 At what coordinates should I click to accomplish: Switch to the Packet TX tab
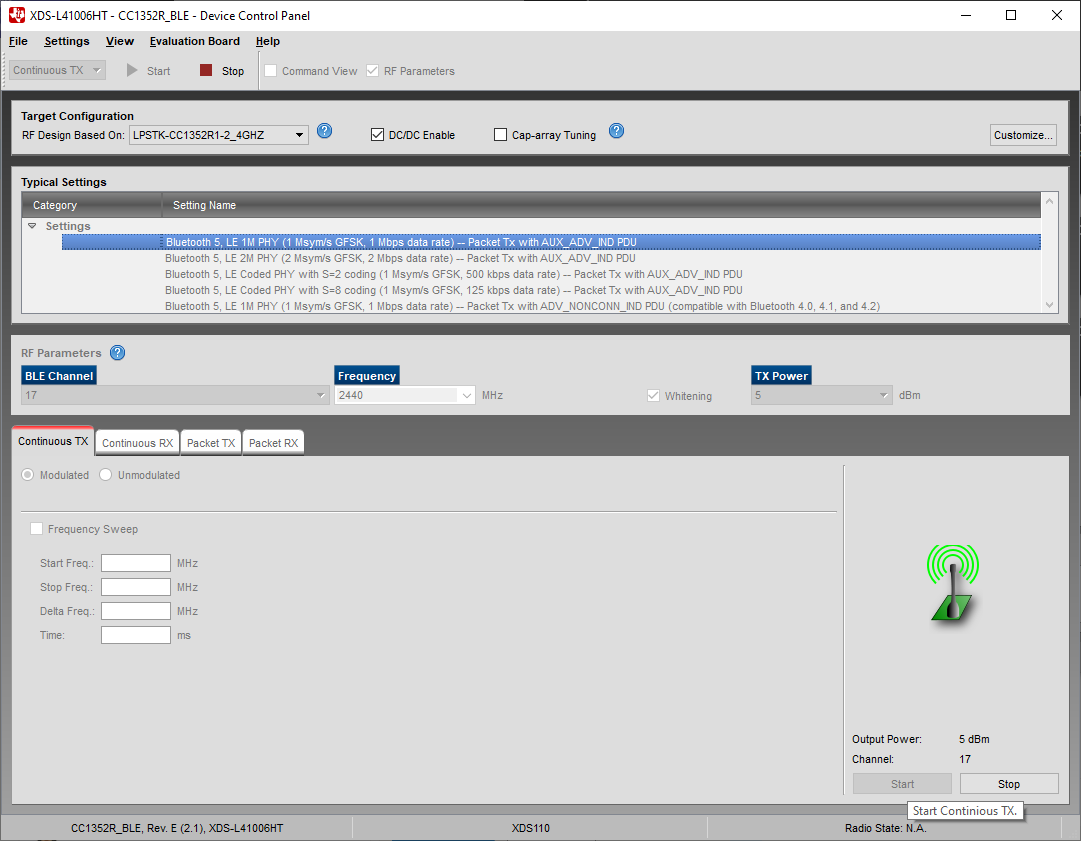[x=211, y=443]
